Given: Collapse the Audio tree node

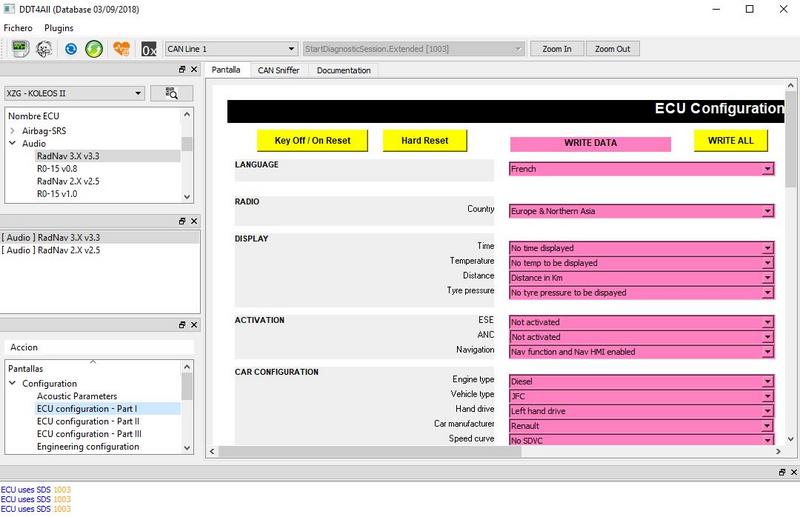Looking at the screenshot, I should click(13, 143).
